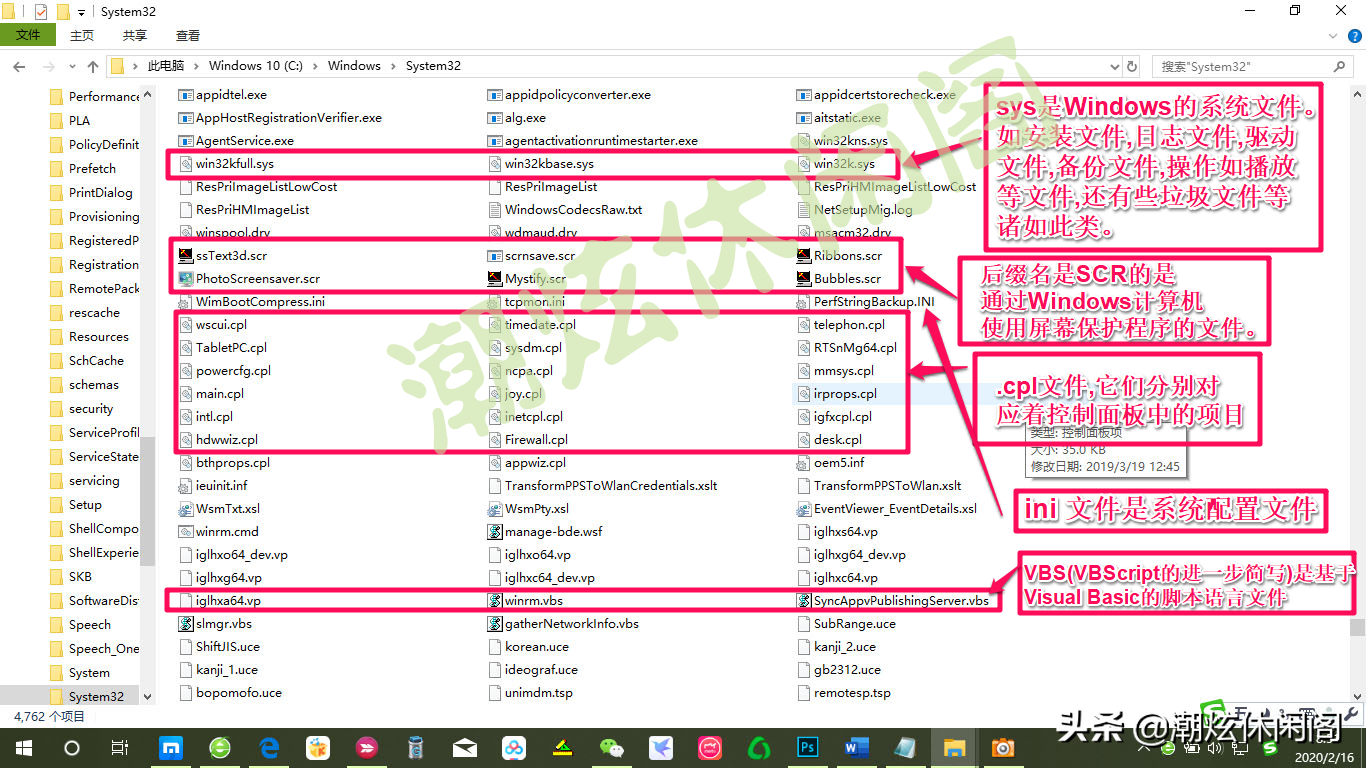The width and height of the screenshot is (1366, 768).
Task: Switch to the 共享 ribbon tab
Action: tap(135, 35)
